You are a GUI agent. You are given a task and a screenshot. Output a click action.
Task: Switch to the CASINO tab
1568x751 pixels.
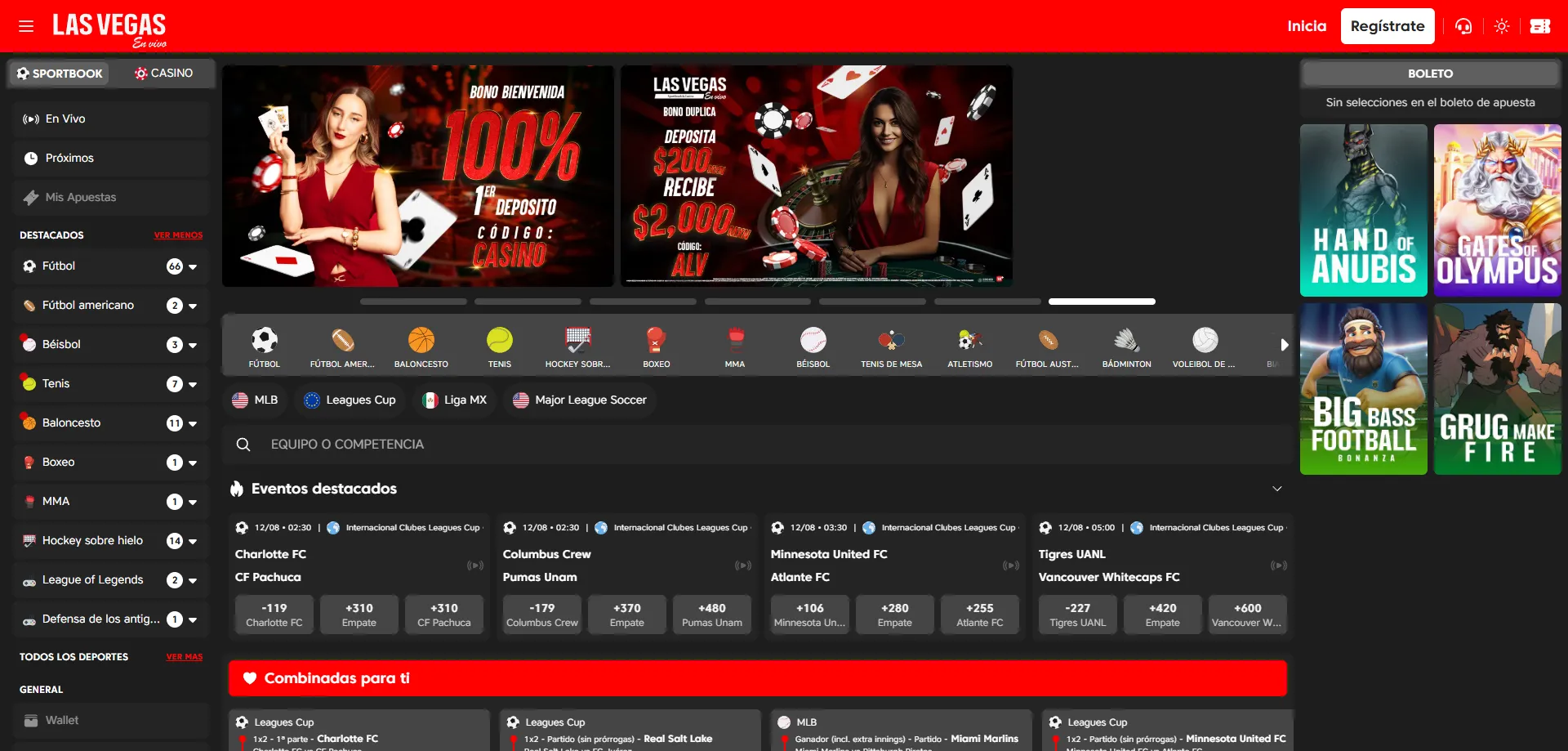coord(164,74)
